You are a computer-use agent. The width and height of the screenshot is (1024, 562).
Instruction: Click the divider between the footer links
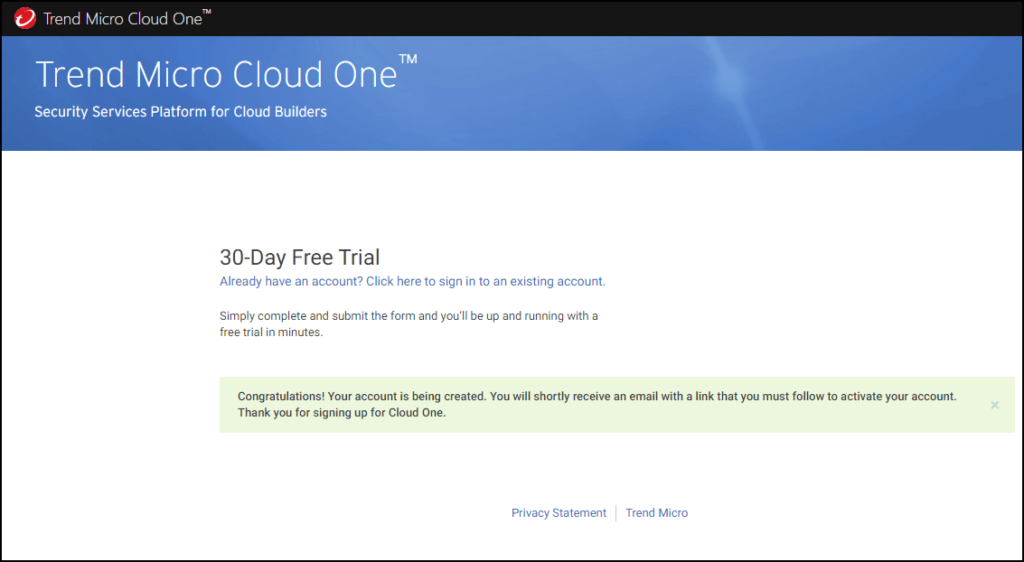(x=616, y=513)
